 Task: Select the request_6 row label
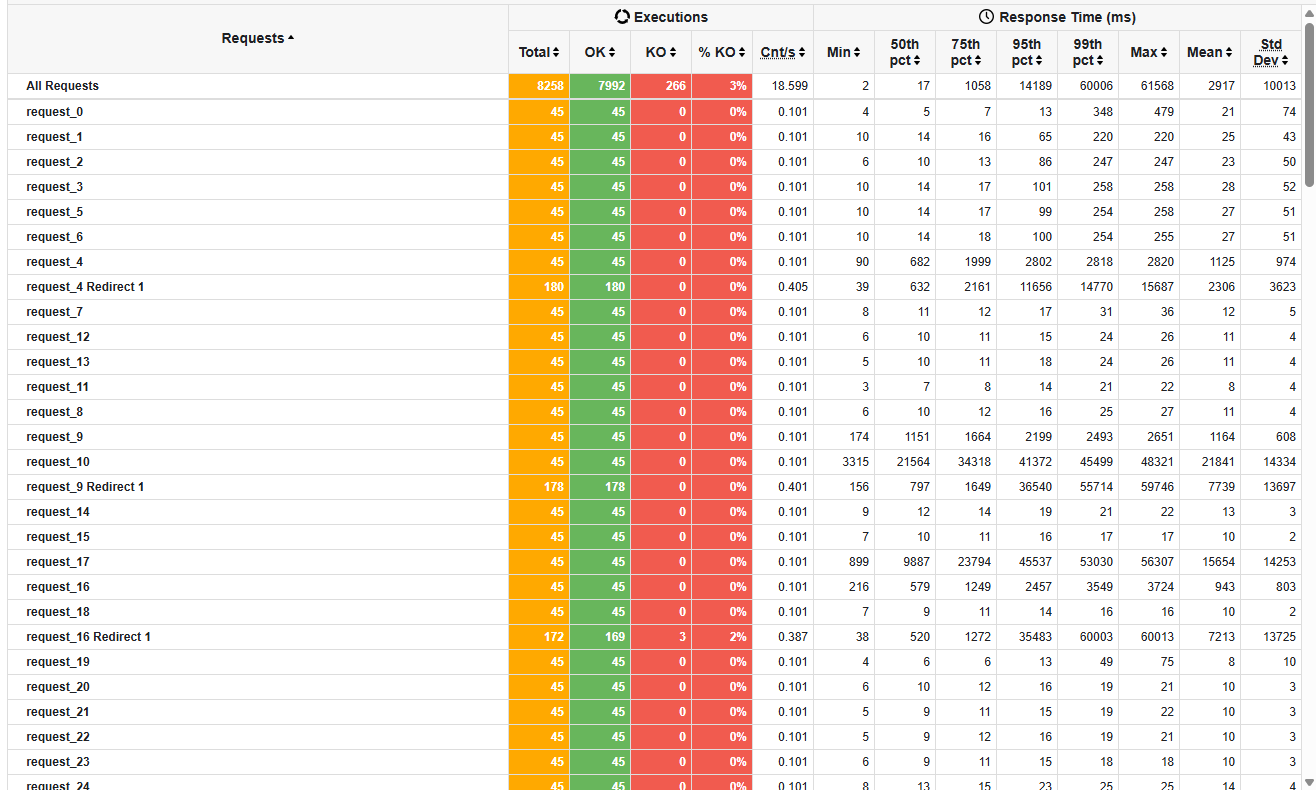[x=54, y=237]
